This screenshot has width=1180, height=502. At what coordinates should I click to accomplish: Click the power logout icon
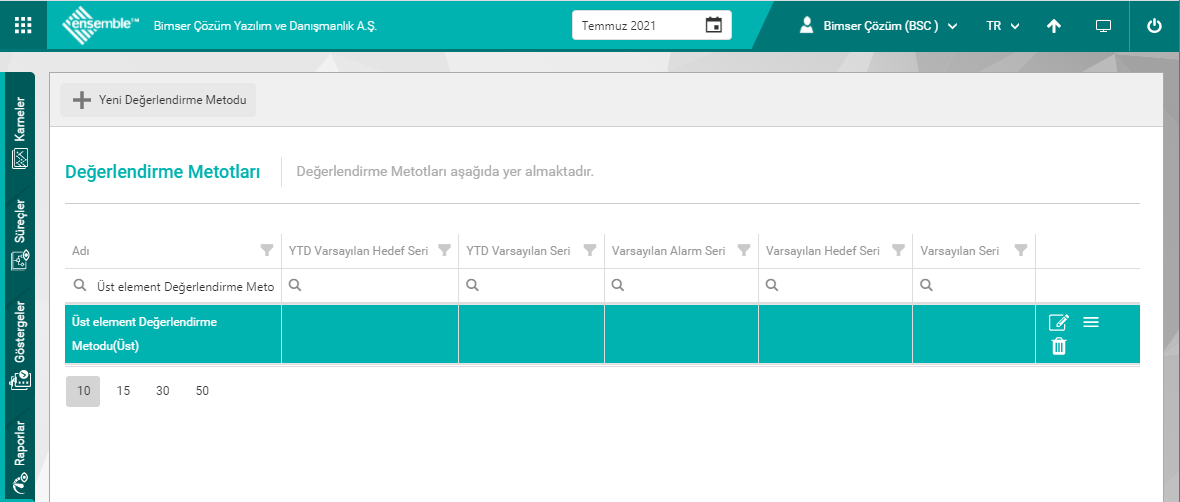pyautogui.click(x=1154, y=26)
